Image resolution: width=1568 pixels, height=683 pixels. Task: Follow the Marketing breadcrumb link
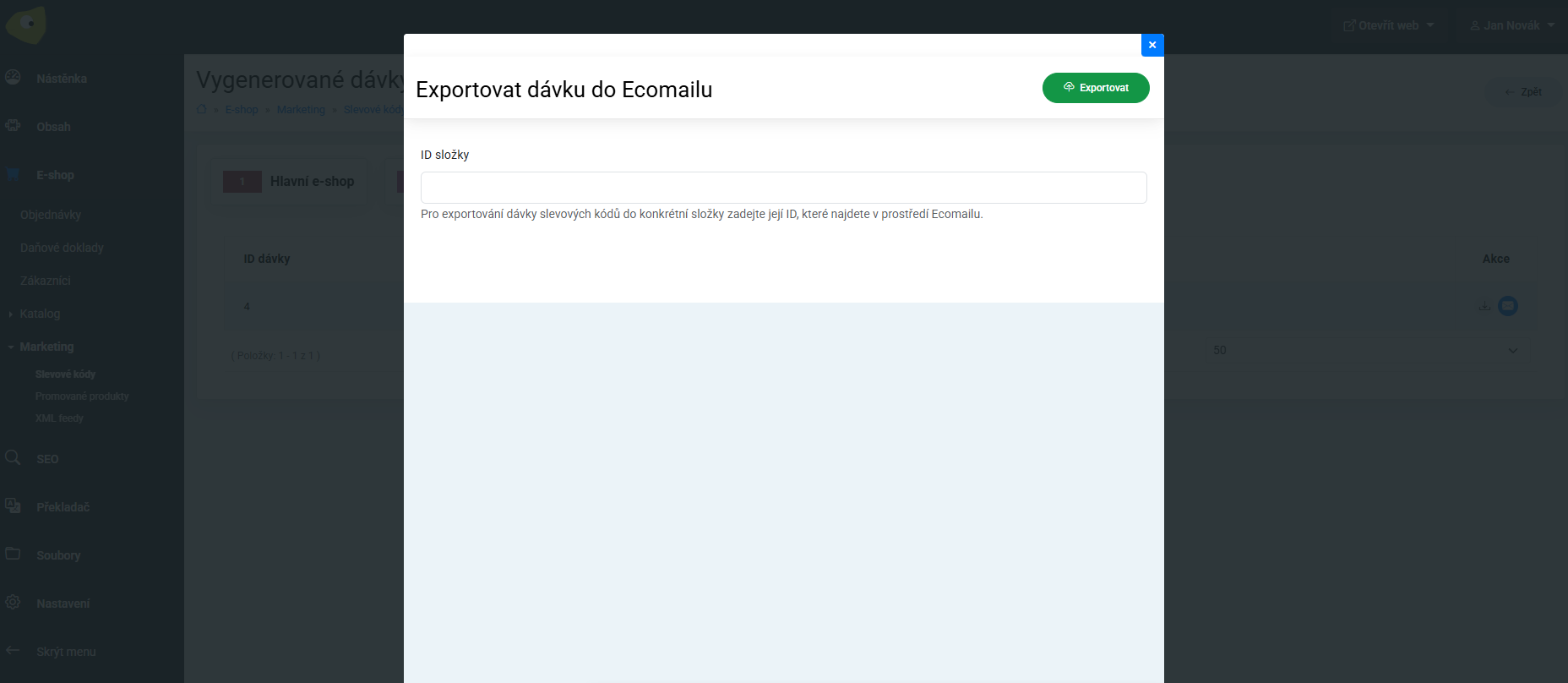[301, 110]
